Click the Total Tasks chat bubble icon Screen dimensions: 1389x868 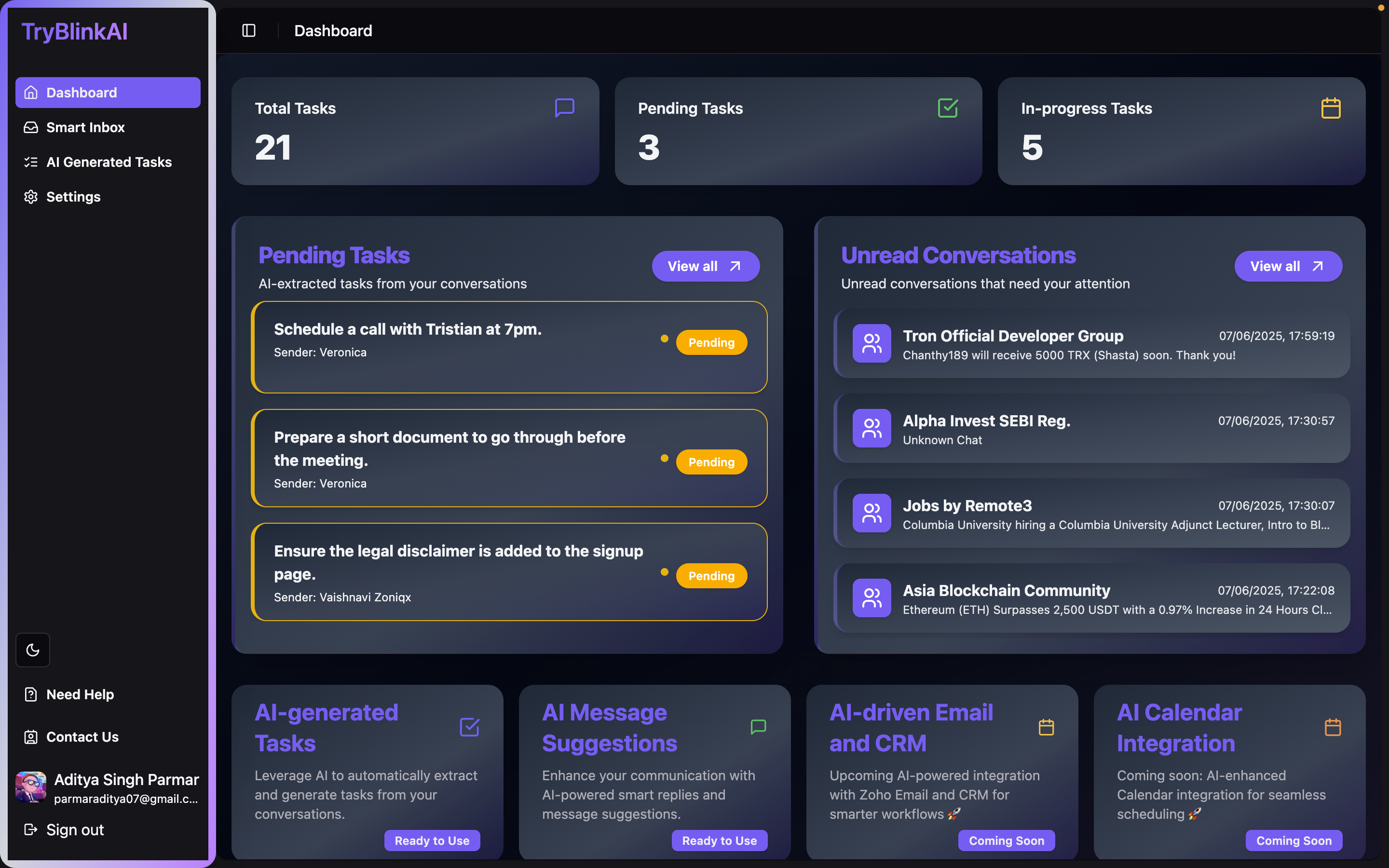tap(564, 108)
